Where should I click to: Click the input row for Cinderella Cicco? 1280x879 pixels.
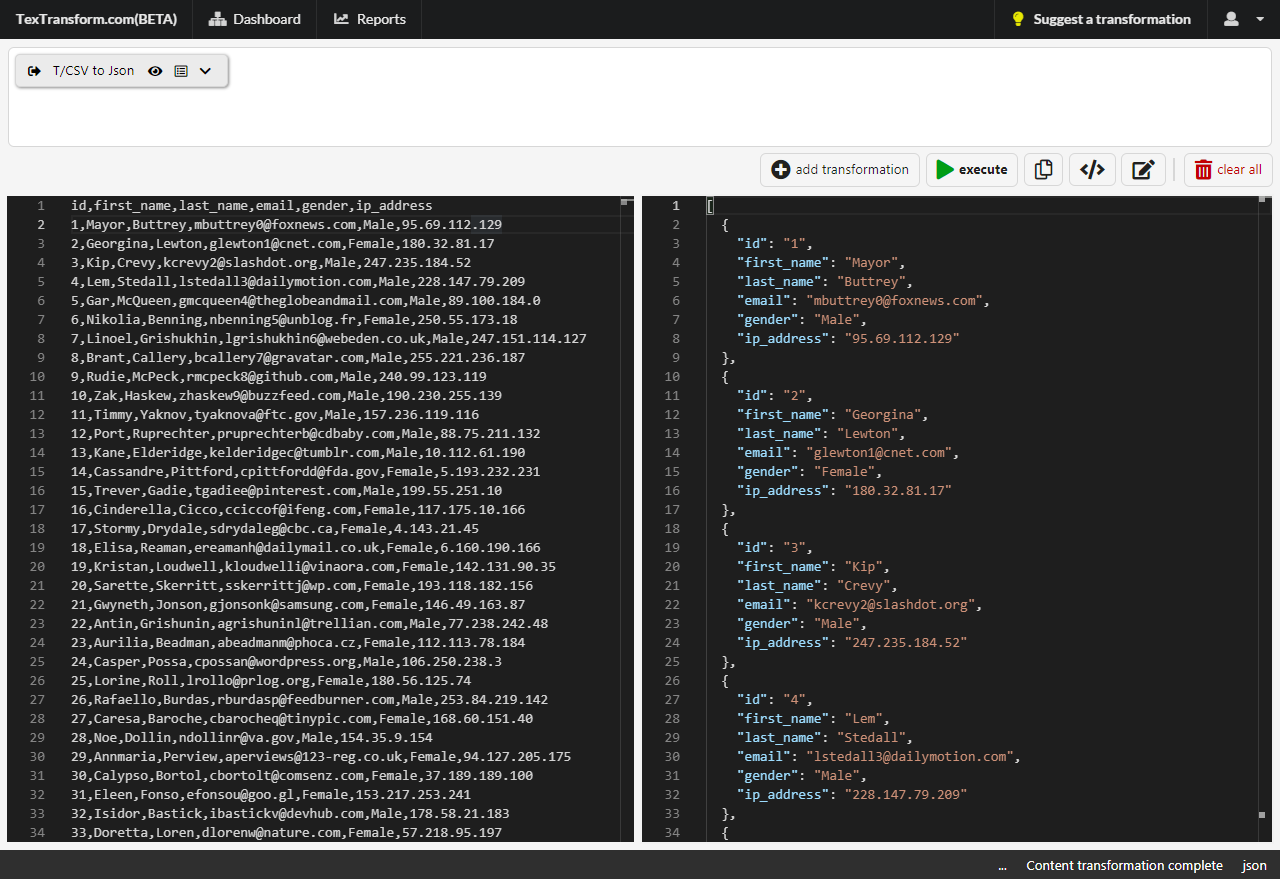pos(298,510)
